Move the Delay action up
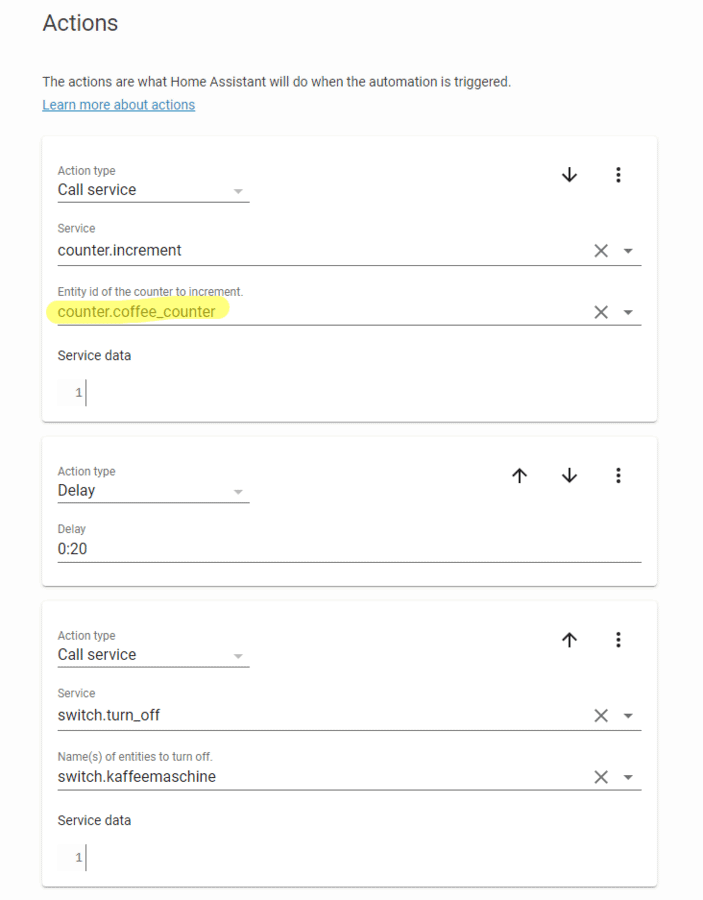This screenshot has height=900, width=703. click(x=519, y=476)
